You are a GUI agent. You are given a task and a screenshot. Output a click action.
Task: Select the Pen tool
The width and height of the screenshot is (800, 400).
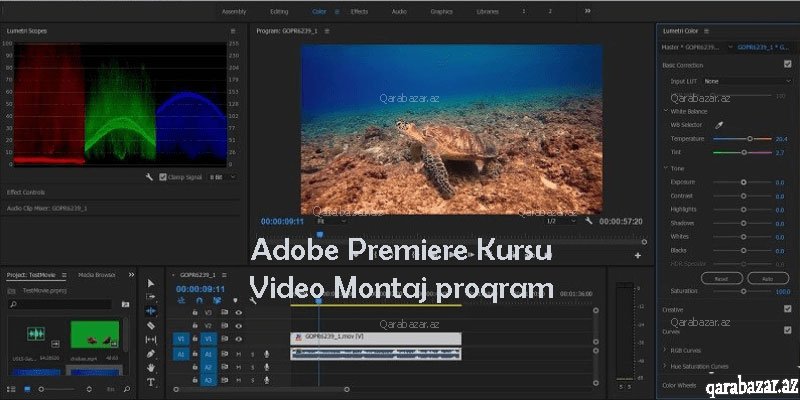point(151,354)
